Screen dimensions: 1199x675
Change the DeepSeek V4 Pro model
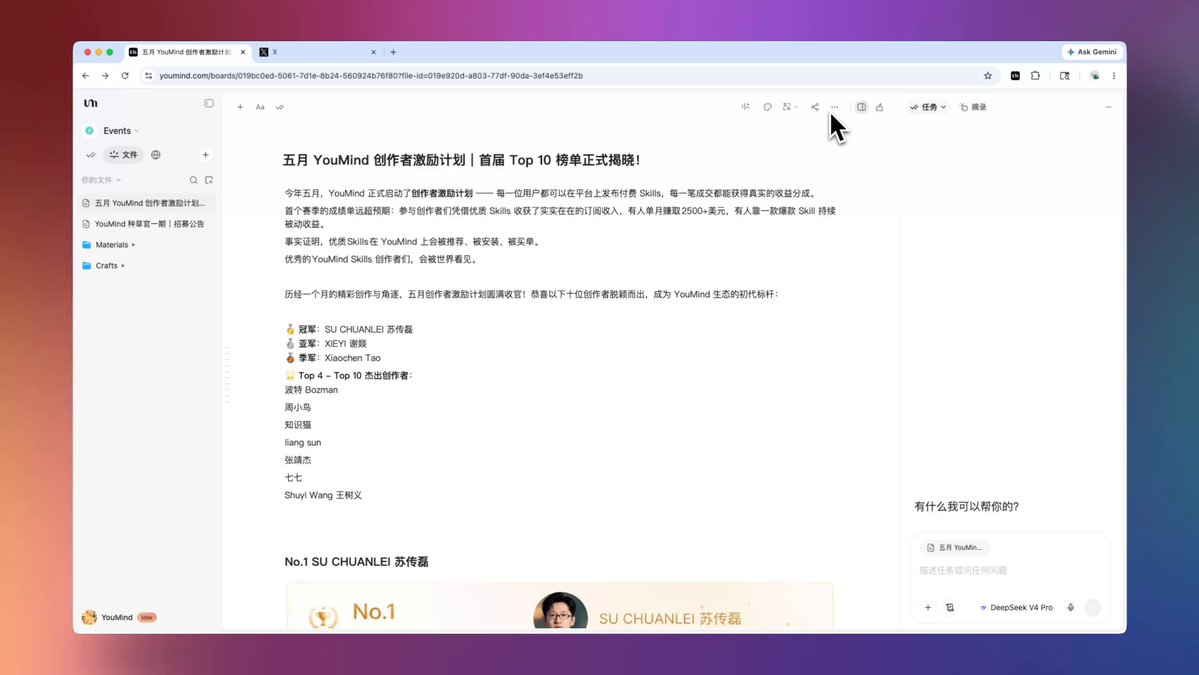(1016, 608)
